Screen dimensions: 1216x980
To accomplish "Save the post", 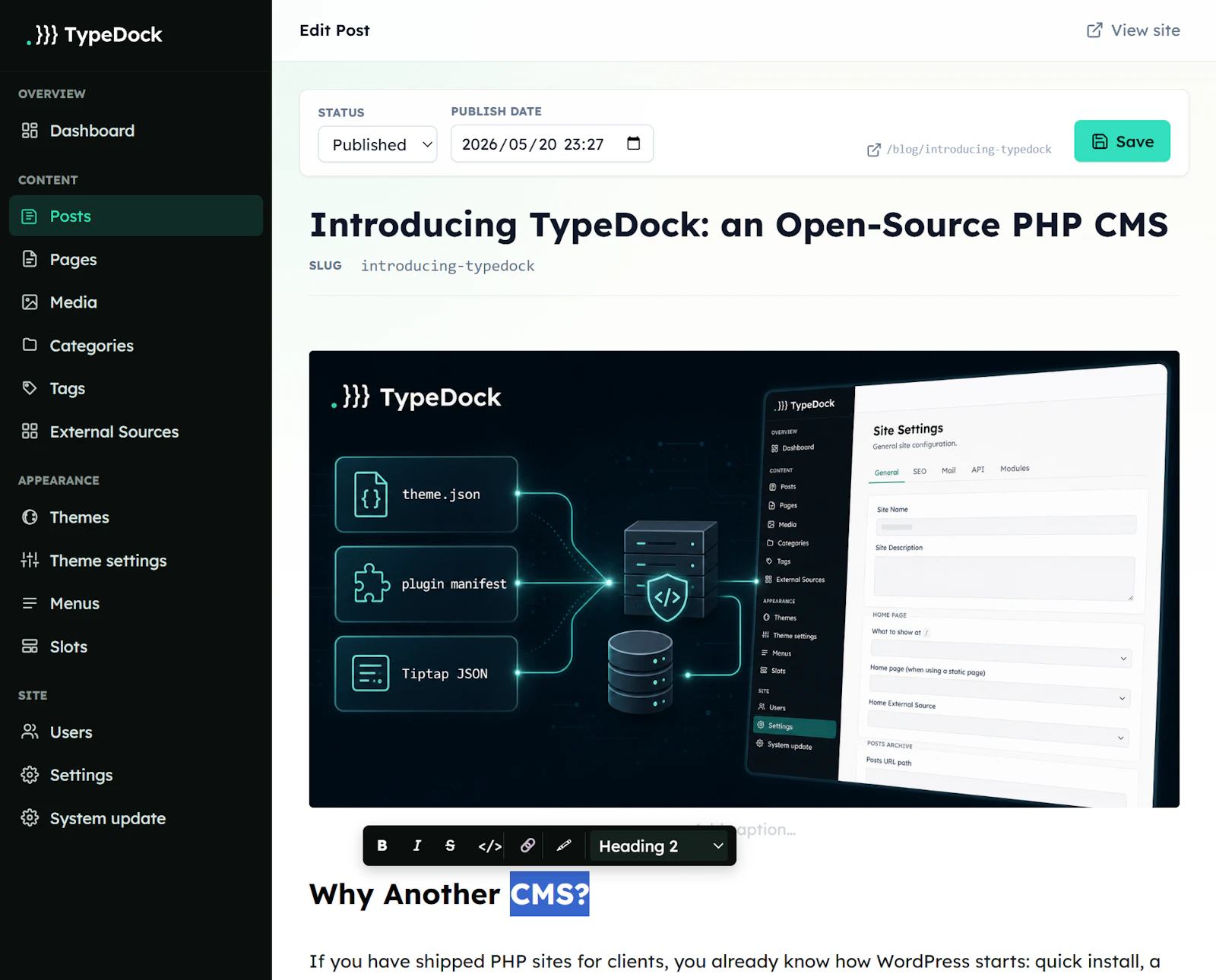I will coord(1122,141).
